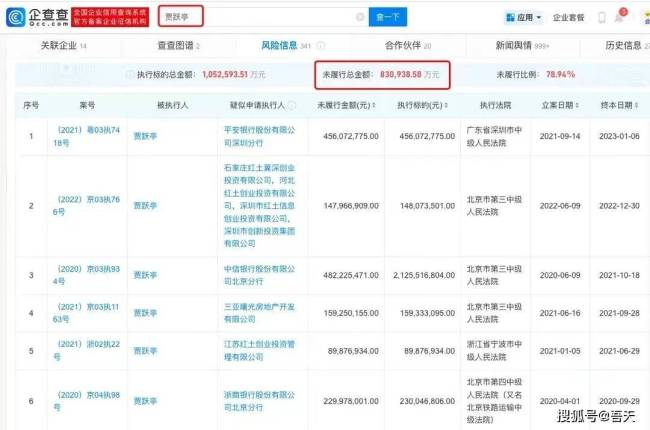Image resolution: width=650 pixels, height=430 pixels.
Task: Open case (2021)浙02执22号
Action: [86, 350]
